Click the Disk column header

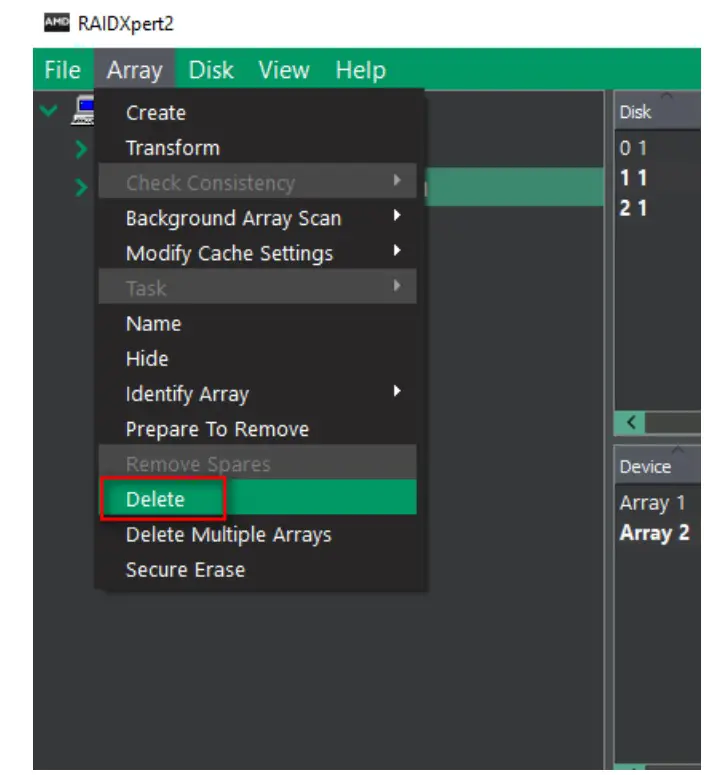pos(657,112)
